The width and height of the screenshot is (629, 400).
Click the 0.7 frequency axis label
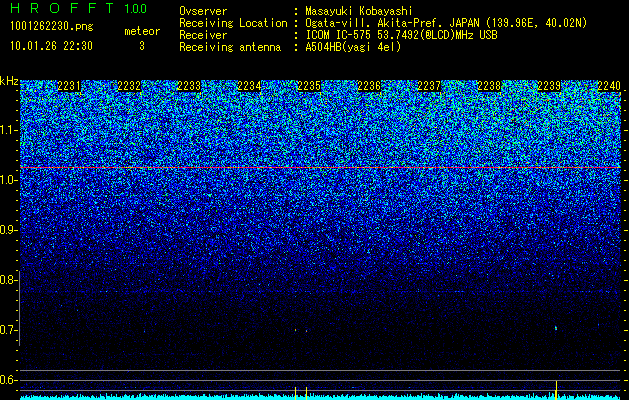[x=9, y=330]
